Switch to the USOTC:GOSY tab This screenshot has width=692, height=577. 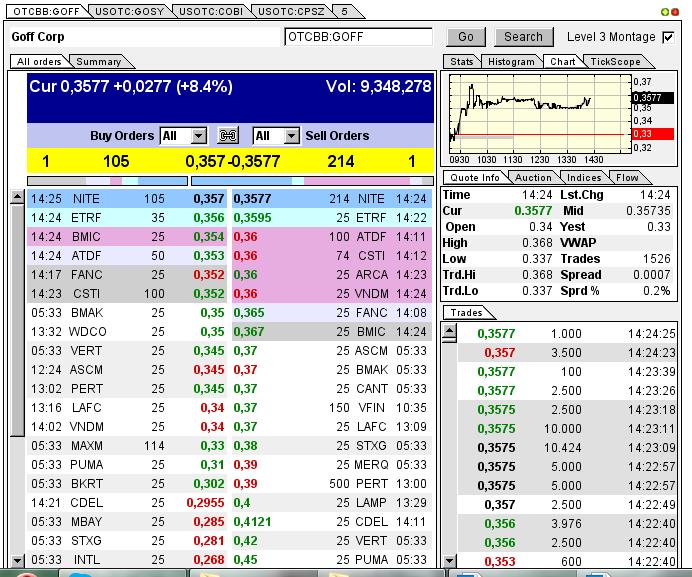pos(129,11)
